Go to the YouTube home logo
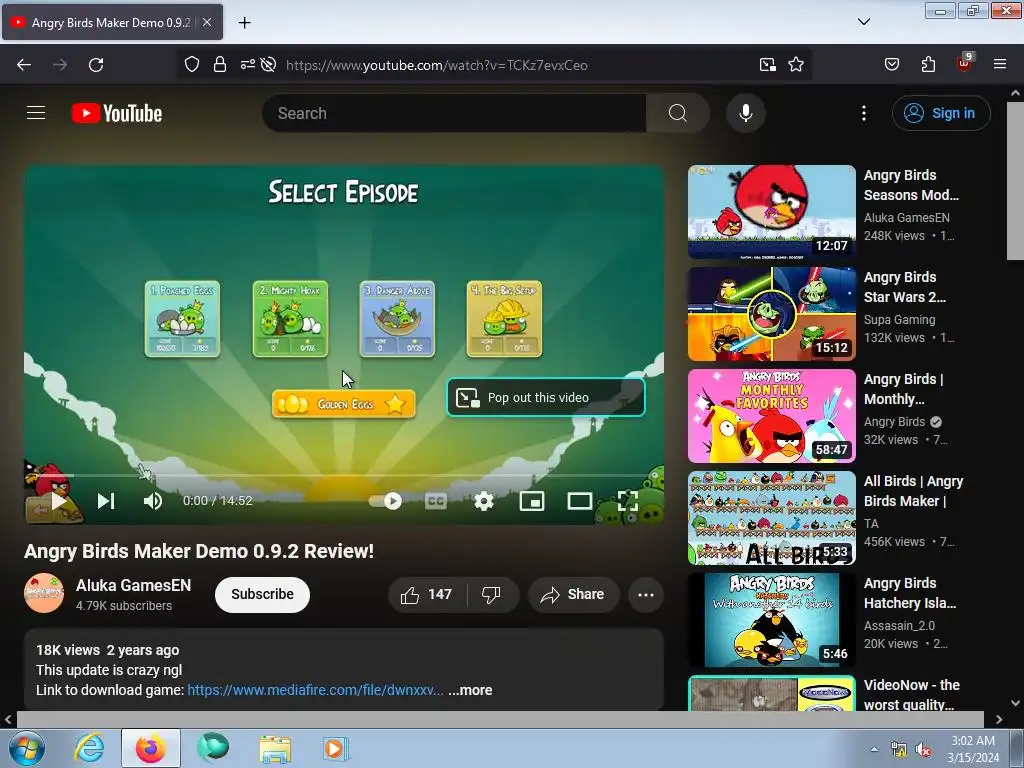1024x768 pixels. click(x=117, y=113)
